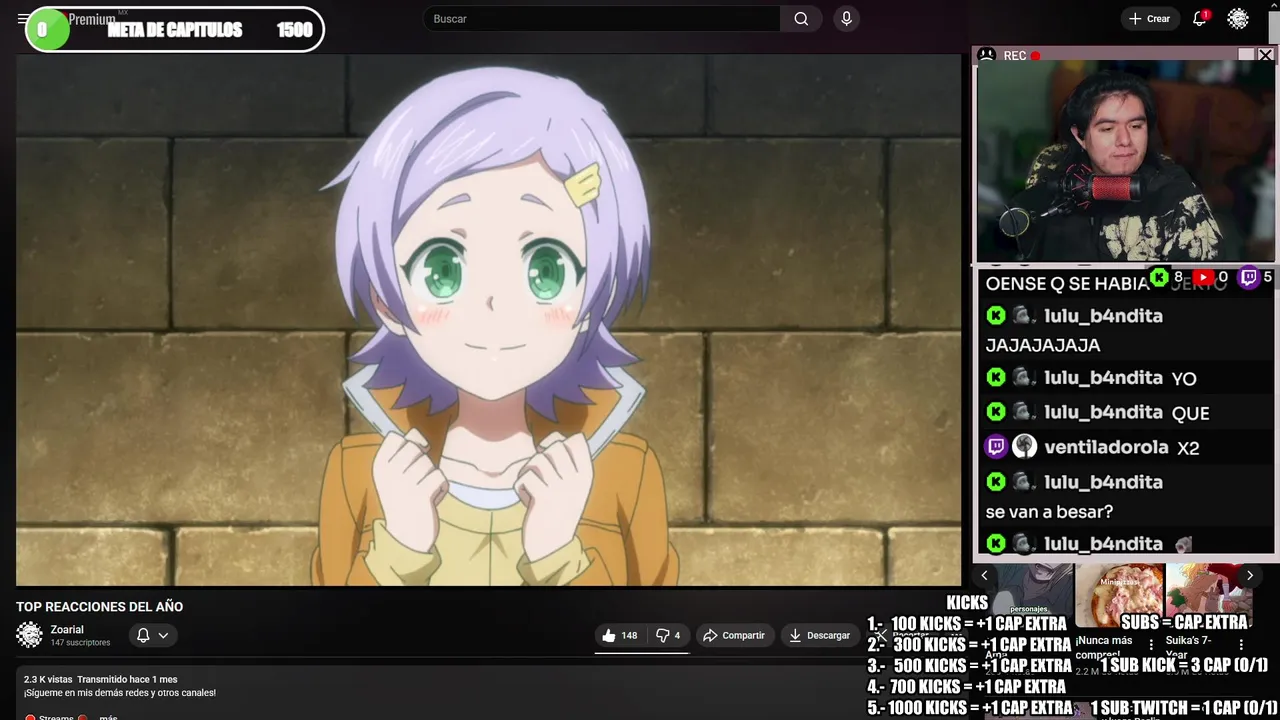Click the REC indicator label
This screenshot has height=720, width=1280.
tap(1015, 56)
